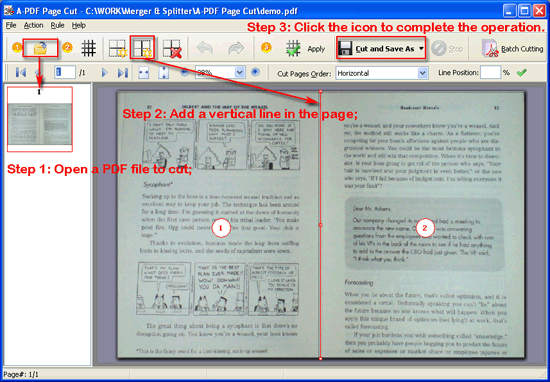Open the Rule menu
The height and width of the screenshot is (382, 550).
57,26
